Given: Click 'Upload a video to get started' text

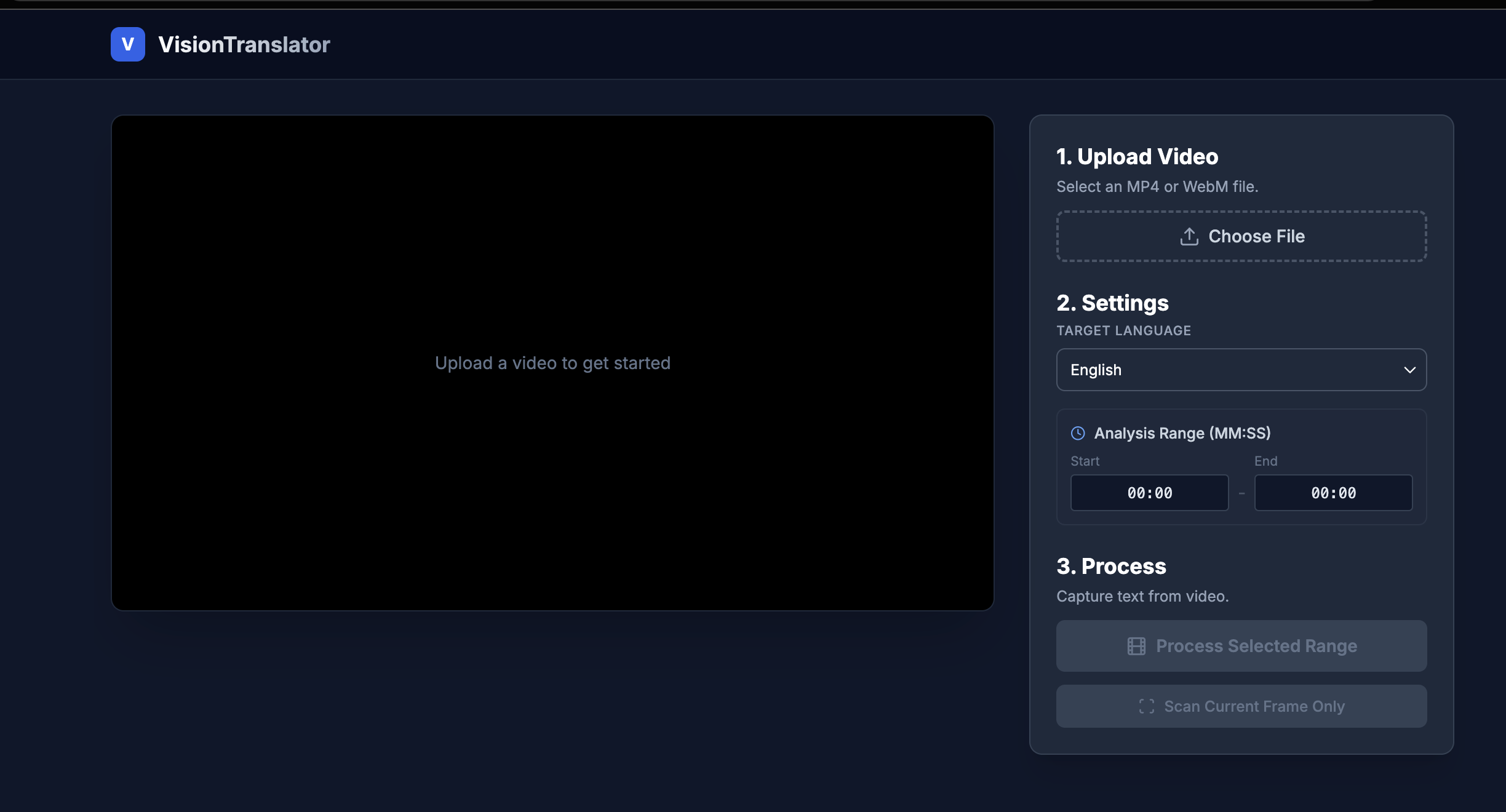Looking at the screenshot, I should 552,363.
